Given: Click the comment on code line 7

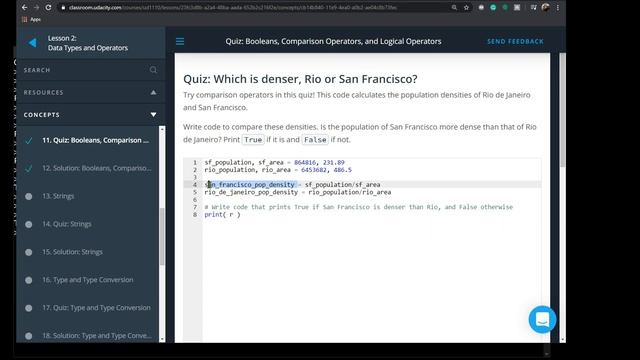Looking at the screenshot, I should pyautogui.click(x=358, y=207).
